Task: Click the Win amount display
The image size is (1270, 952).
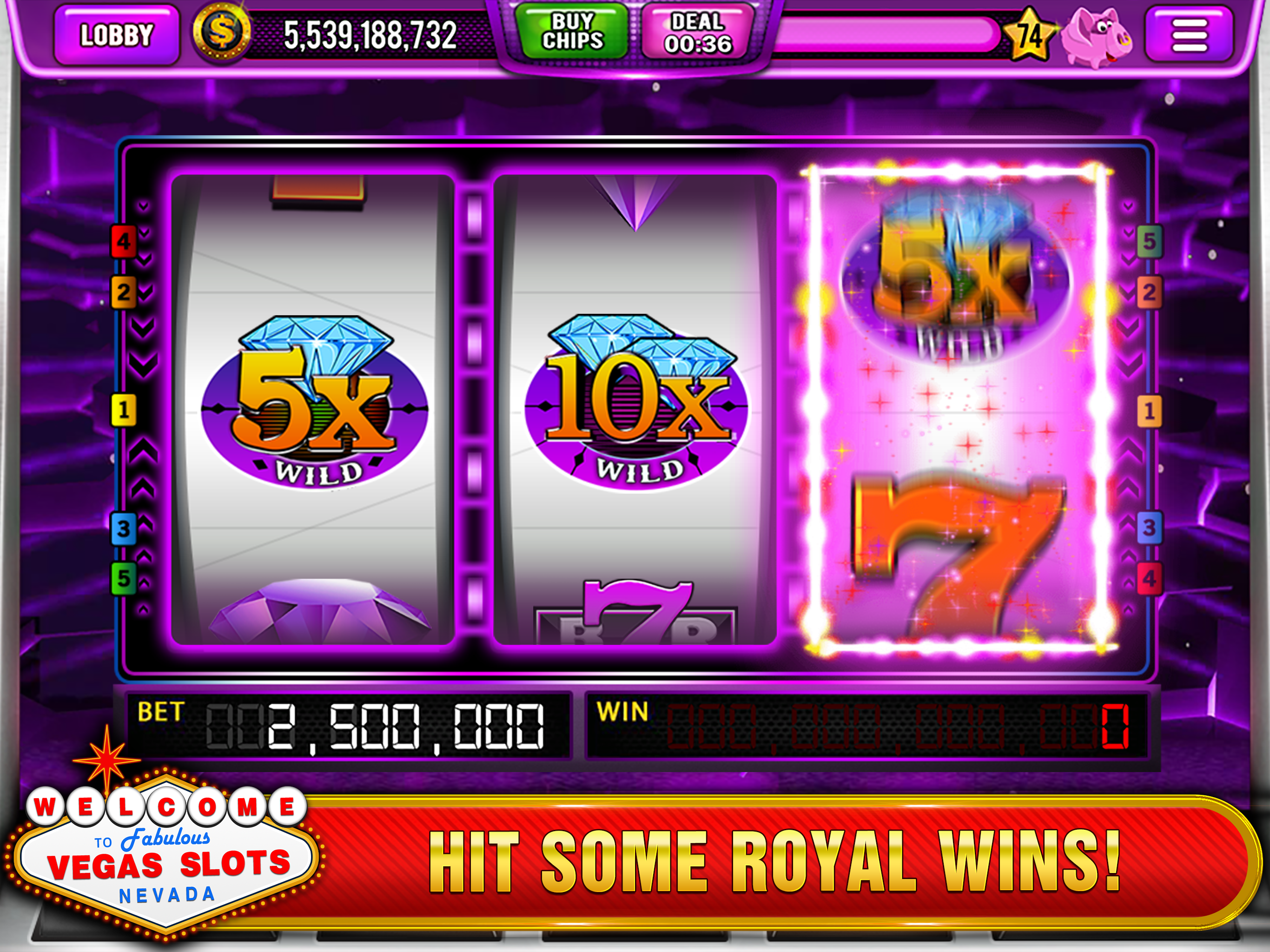Action: (x=867, y=726)
